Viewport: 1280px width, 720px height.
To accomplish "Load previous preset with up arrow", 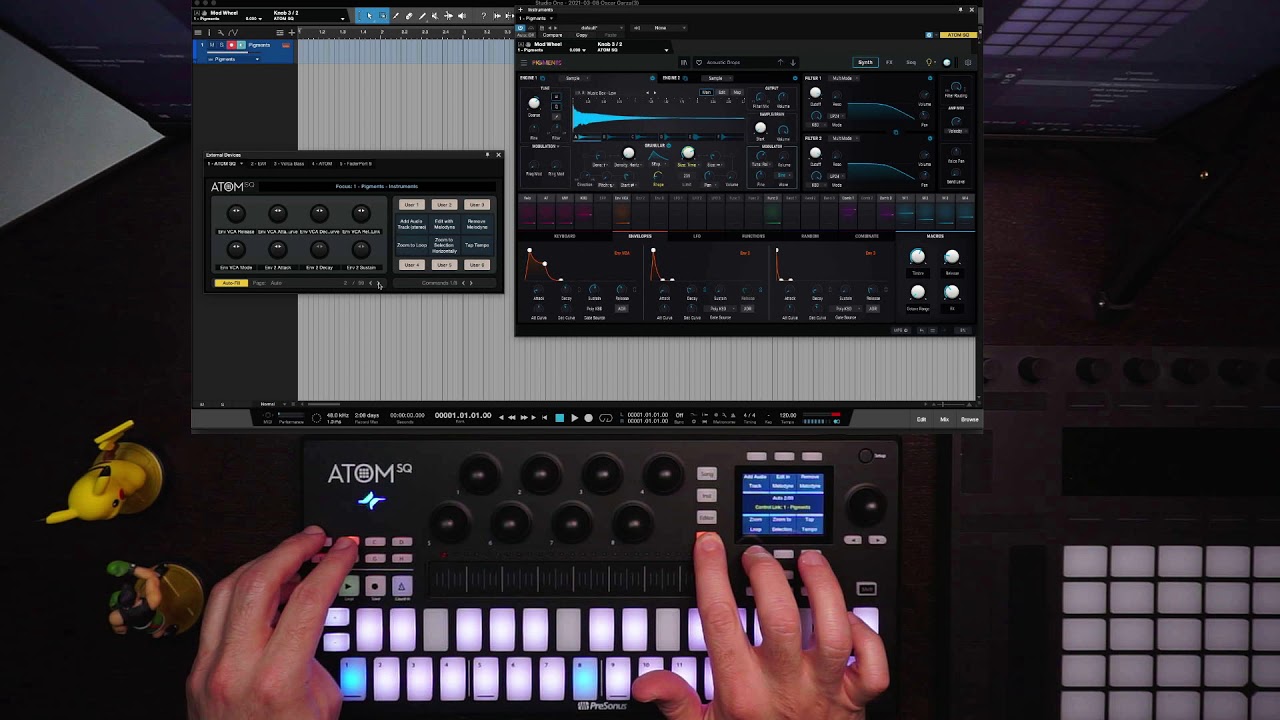I will 780,62.
